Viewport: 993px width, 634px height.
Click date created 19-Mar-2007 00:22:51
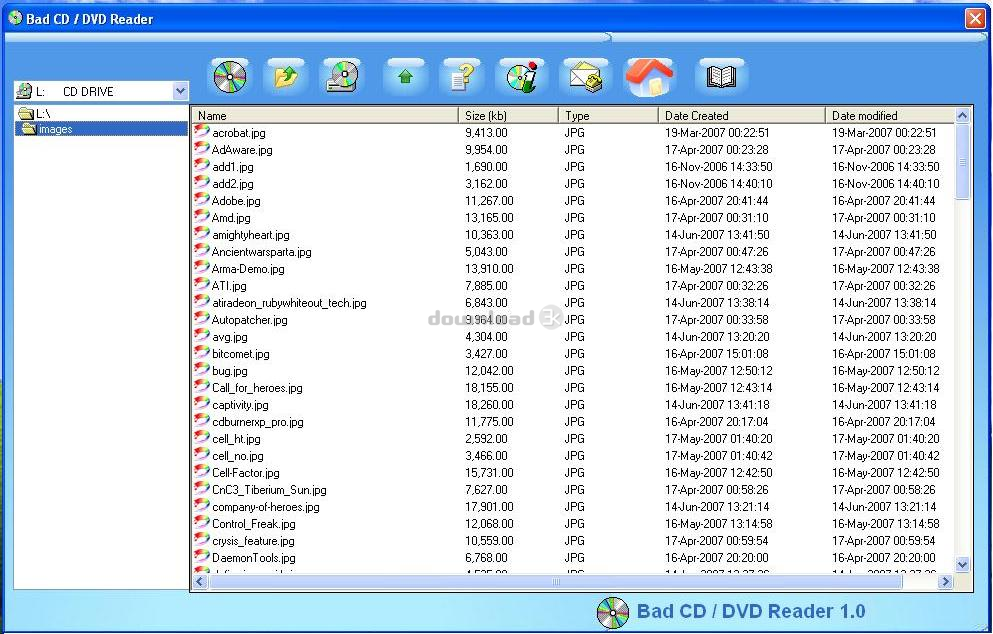[x=717, y=133]
